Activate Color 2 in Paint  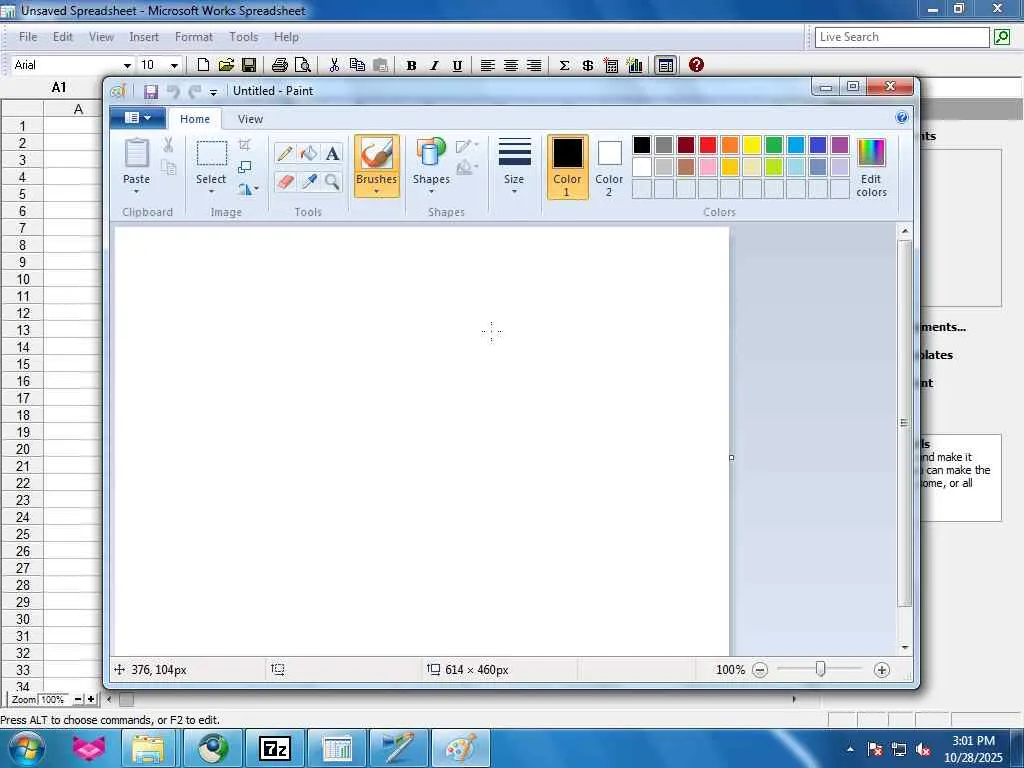(x=609, y=167)
